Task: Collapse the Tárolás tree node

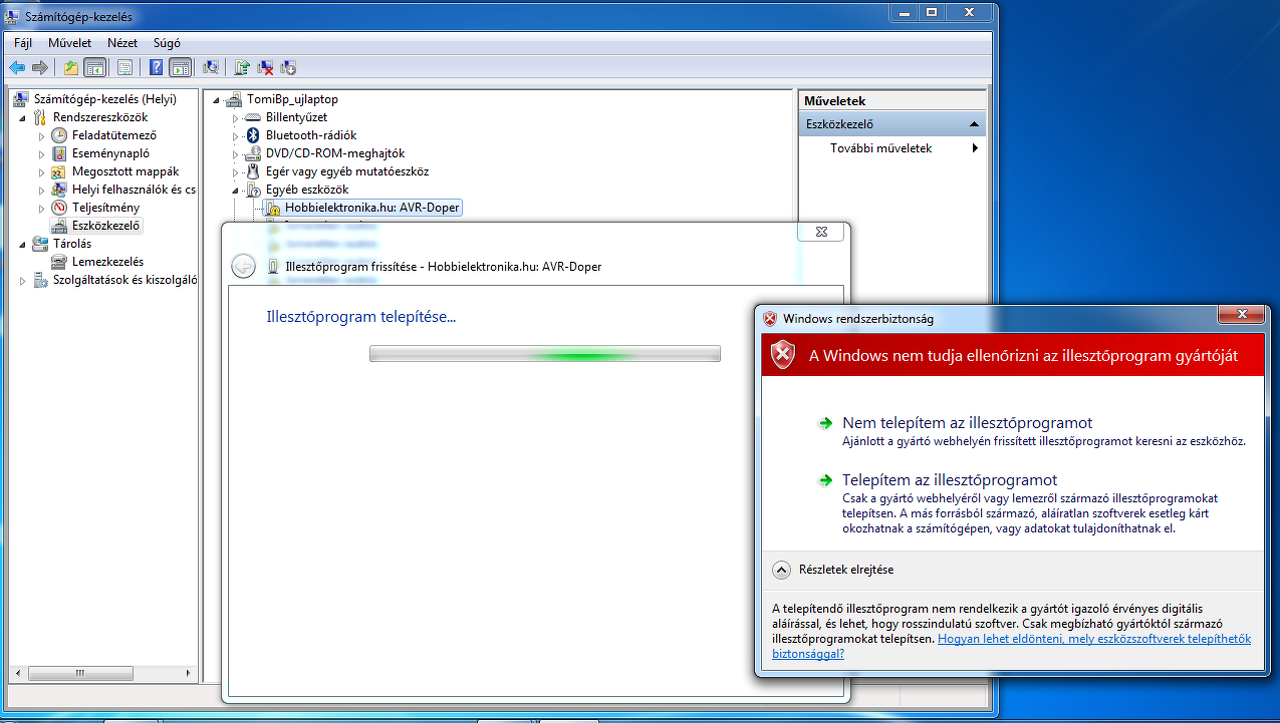Action: point(23,244)
